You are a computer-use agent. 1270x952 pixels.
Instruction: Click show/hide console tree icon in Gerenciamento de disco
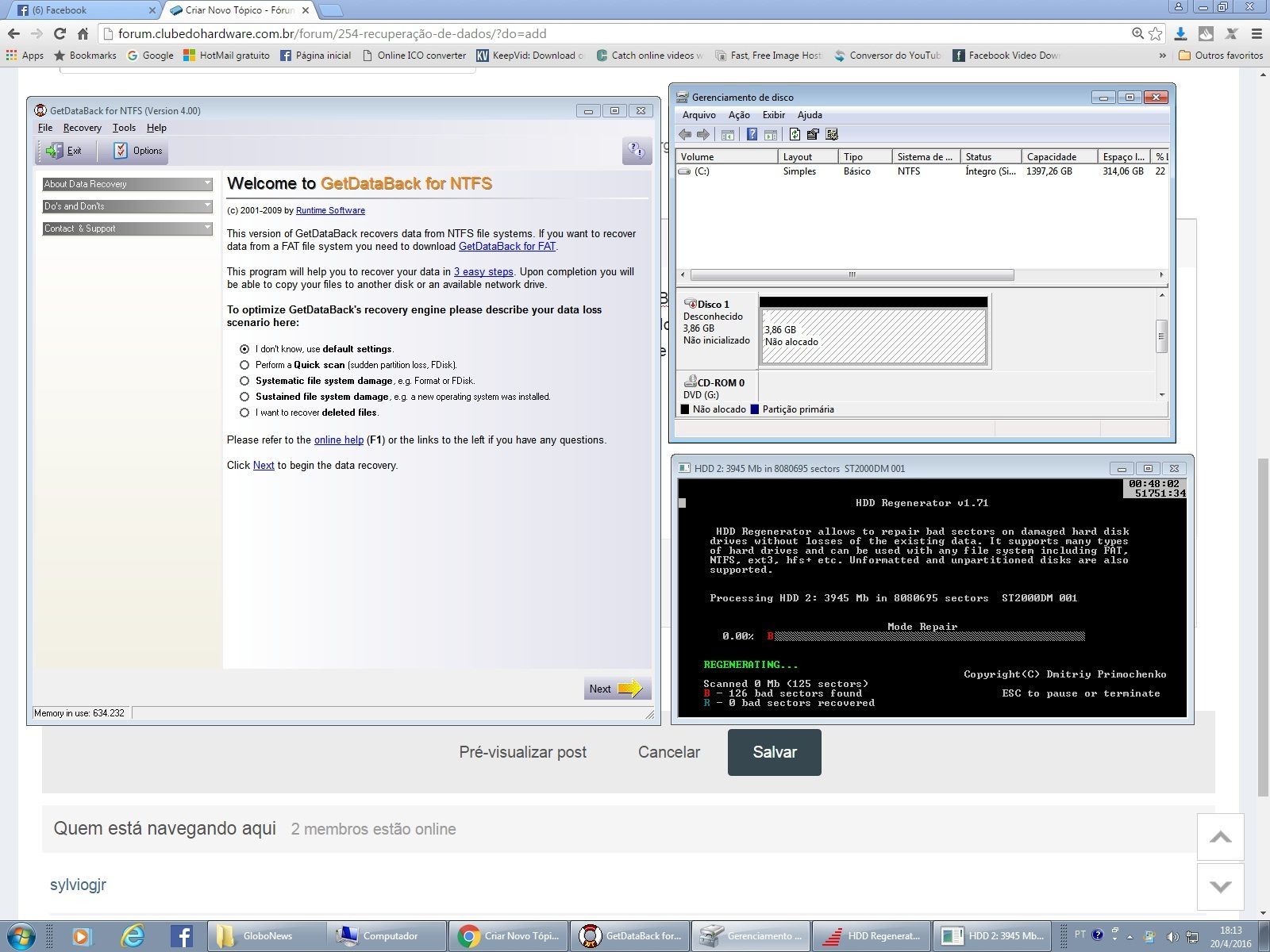pyautogui.click(x=727, y=135)
